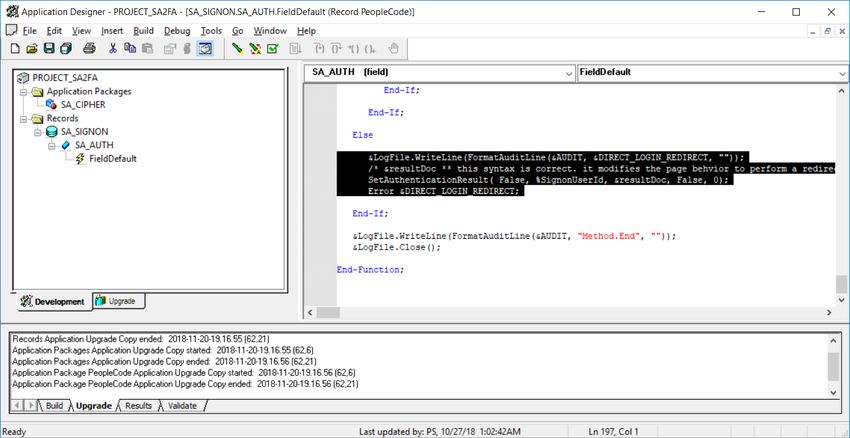Image resolution: width=850 pixels, height=438 pixels.
Task: Click the green marker with red X icon
Action: (x=255, y=49)
